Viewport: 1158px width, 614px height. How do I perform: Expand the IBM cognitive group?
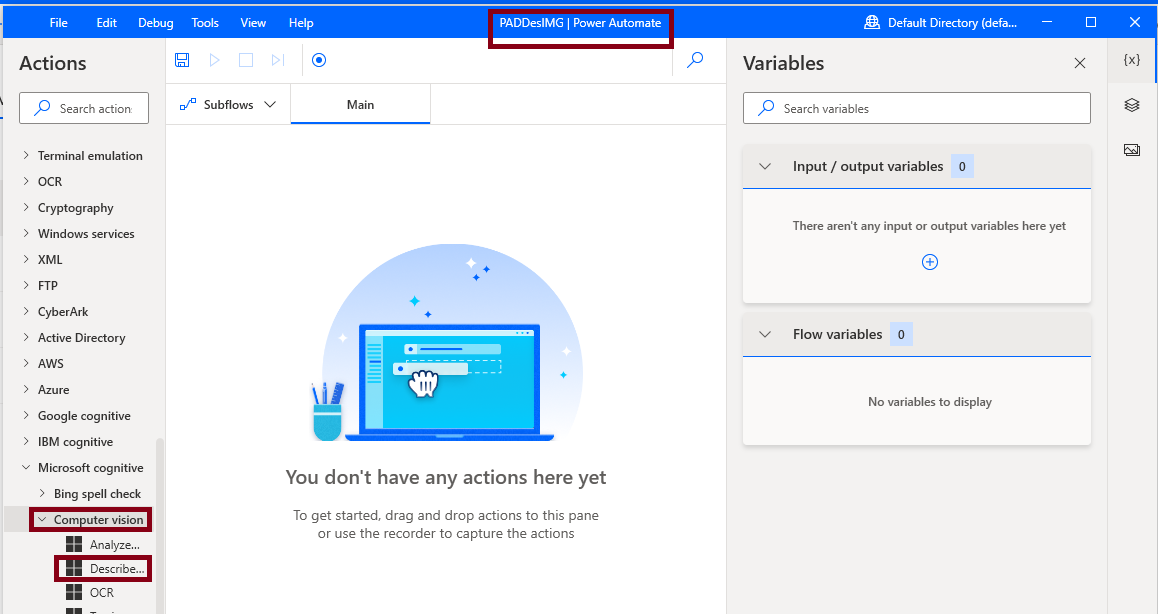pos(27,441)
